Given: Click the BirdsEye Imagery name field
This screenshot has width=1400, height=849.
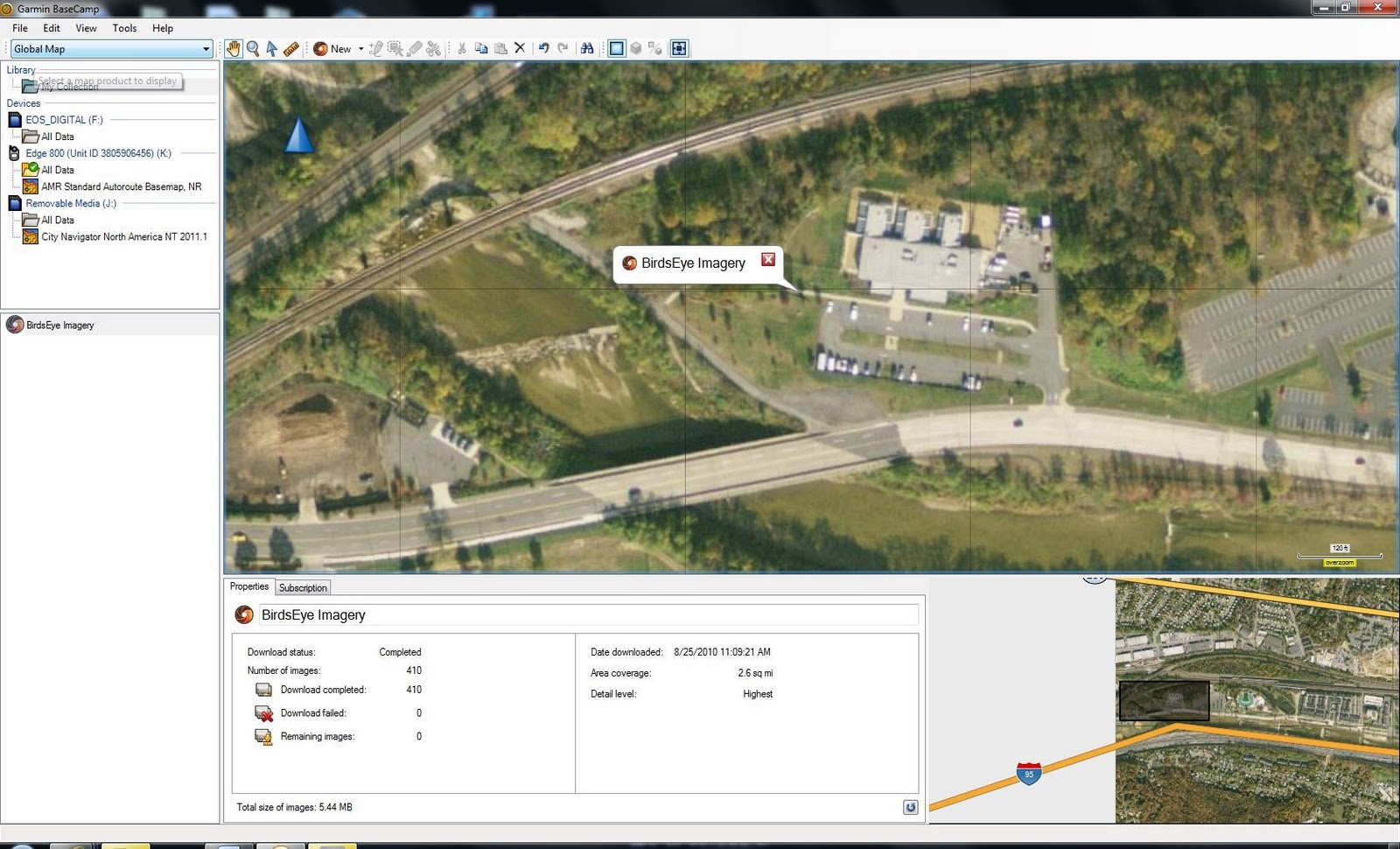Looking at the screenshot, I should coord(589,615).
